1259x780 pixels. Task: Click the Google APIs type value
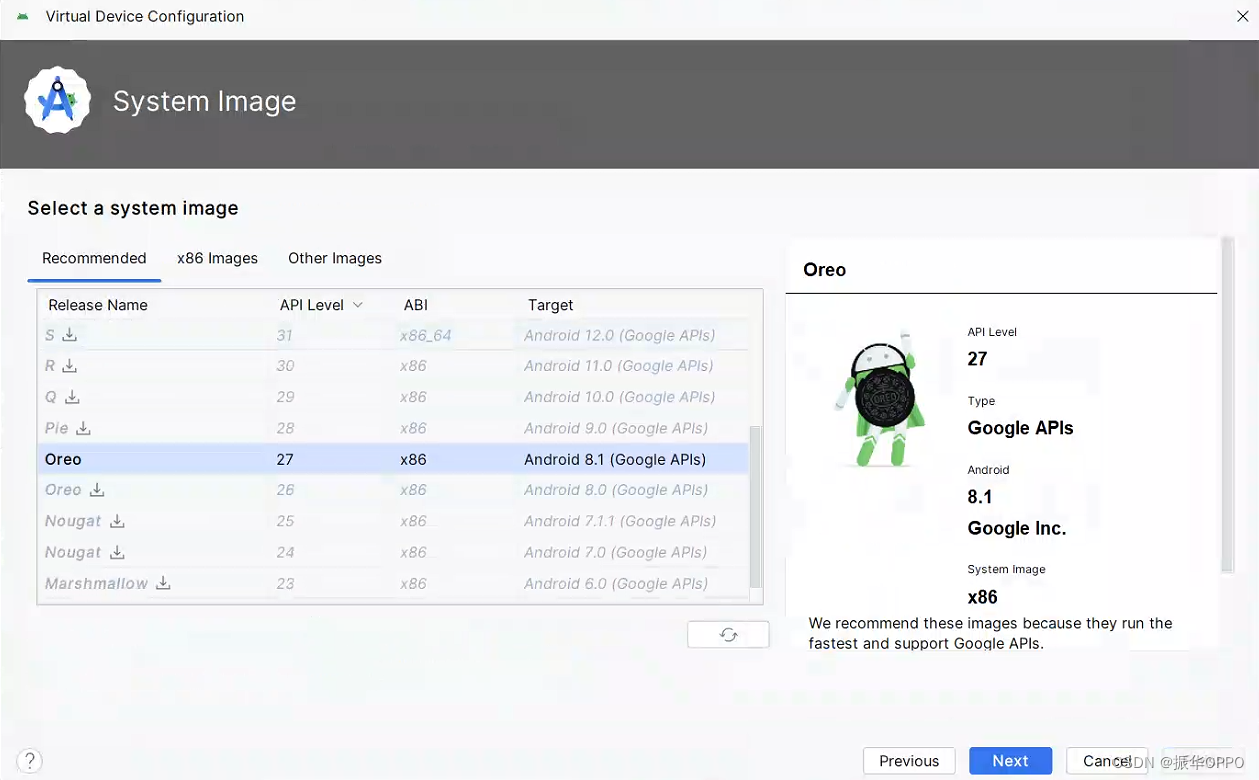point(1020,428)
